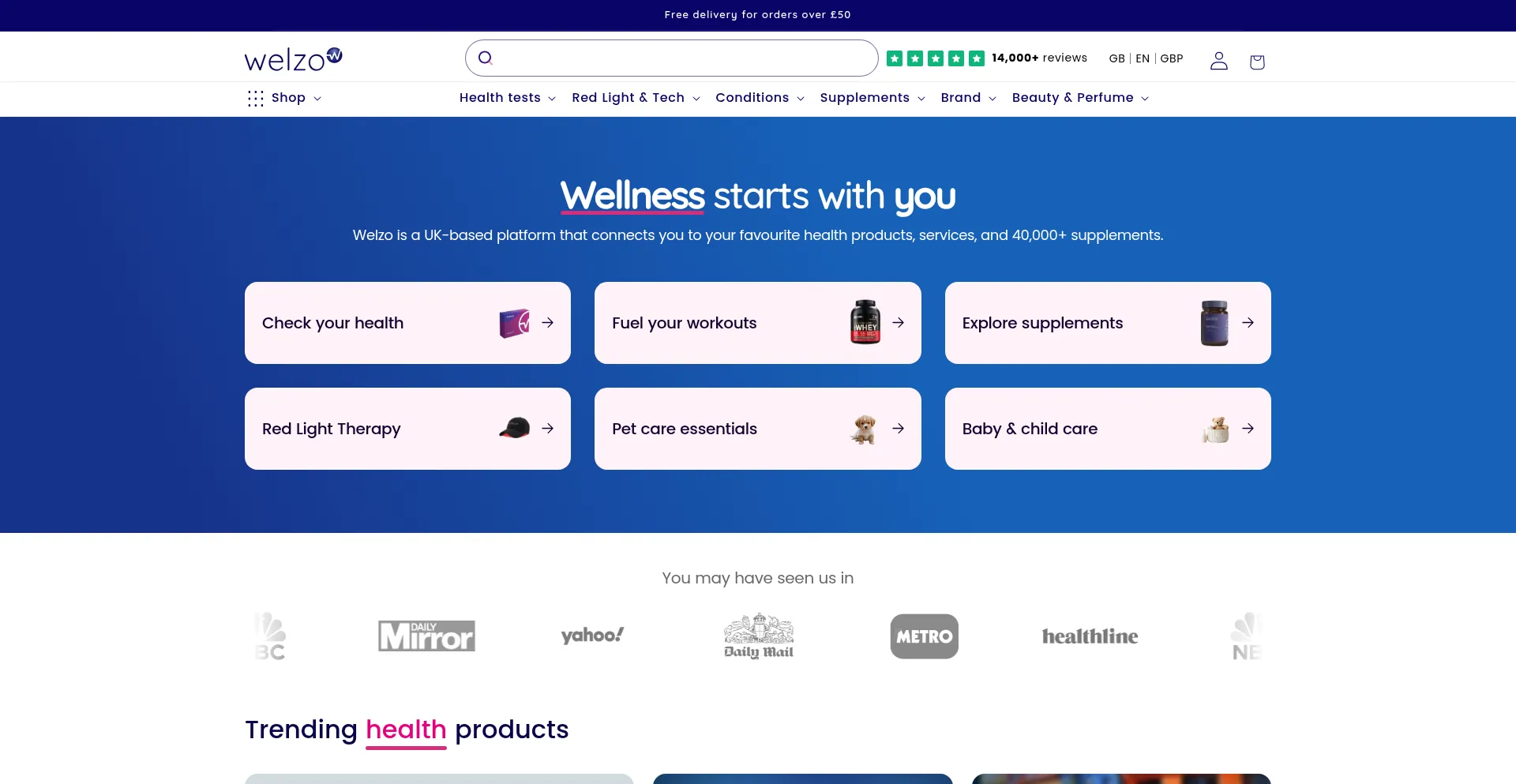
Task: Expand the Supplements dropdown menu
Action: click(872, 98)
